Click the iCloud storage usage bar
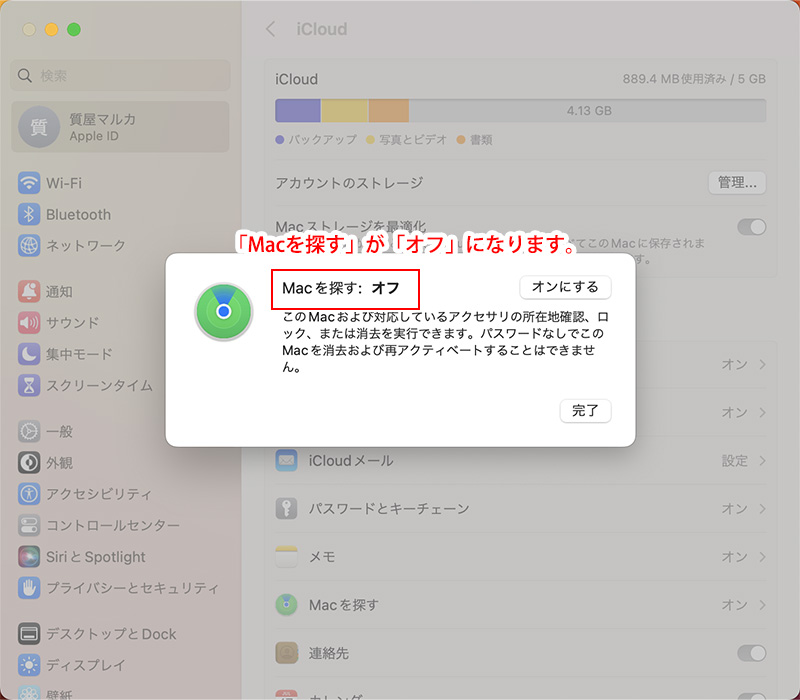 520,111
